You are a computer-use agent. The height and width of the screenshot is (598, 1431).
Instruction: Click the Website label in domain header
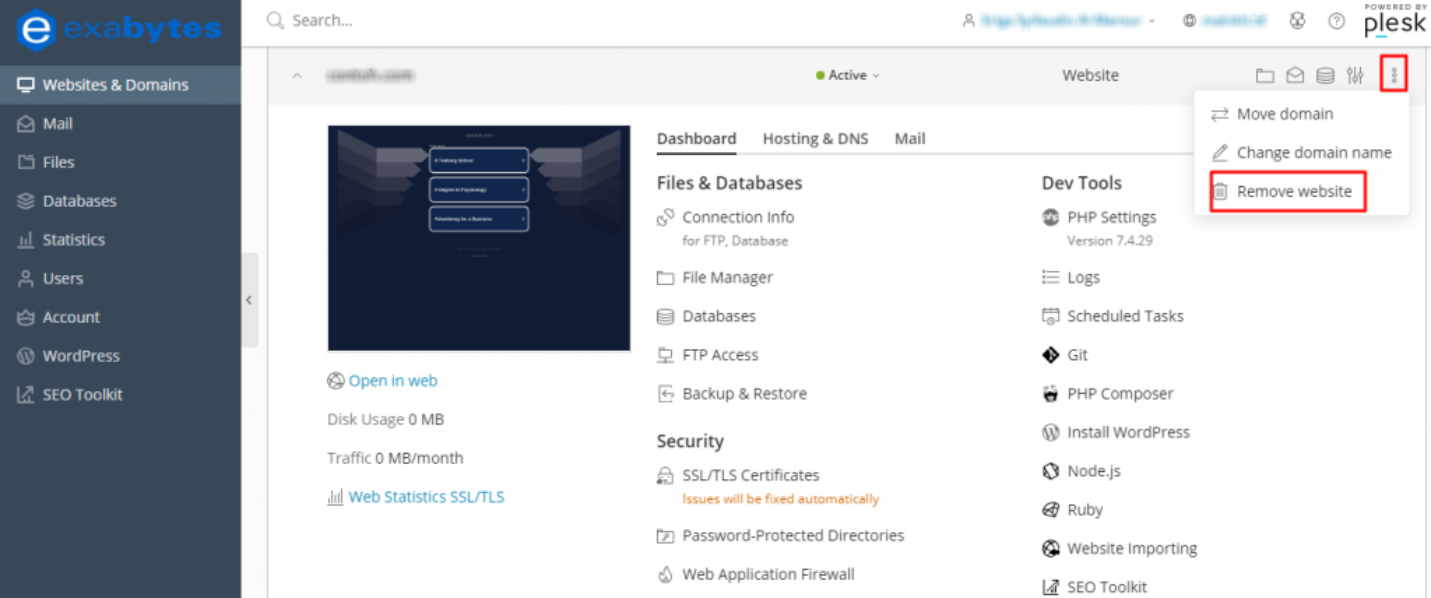pyautogui.click(x=1090, y=75)
